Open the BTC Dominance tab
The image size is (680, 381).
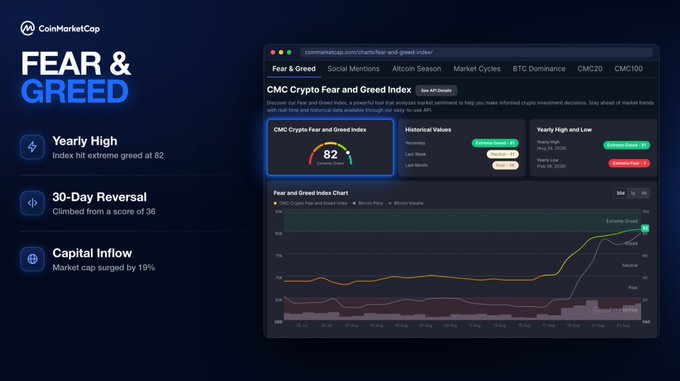tap(539, 69)
